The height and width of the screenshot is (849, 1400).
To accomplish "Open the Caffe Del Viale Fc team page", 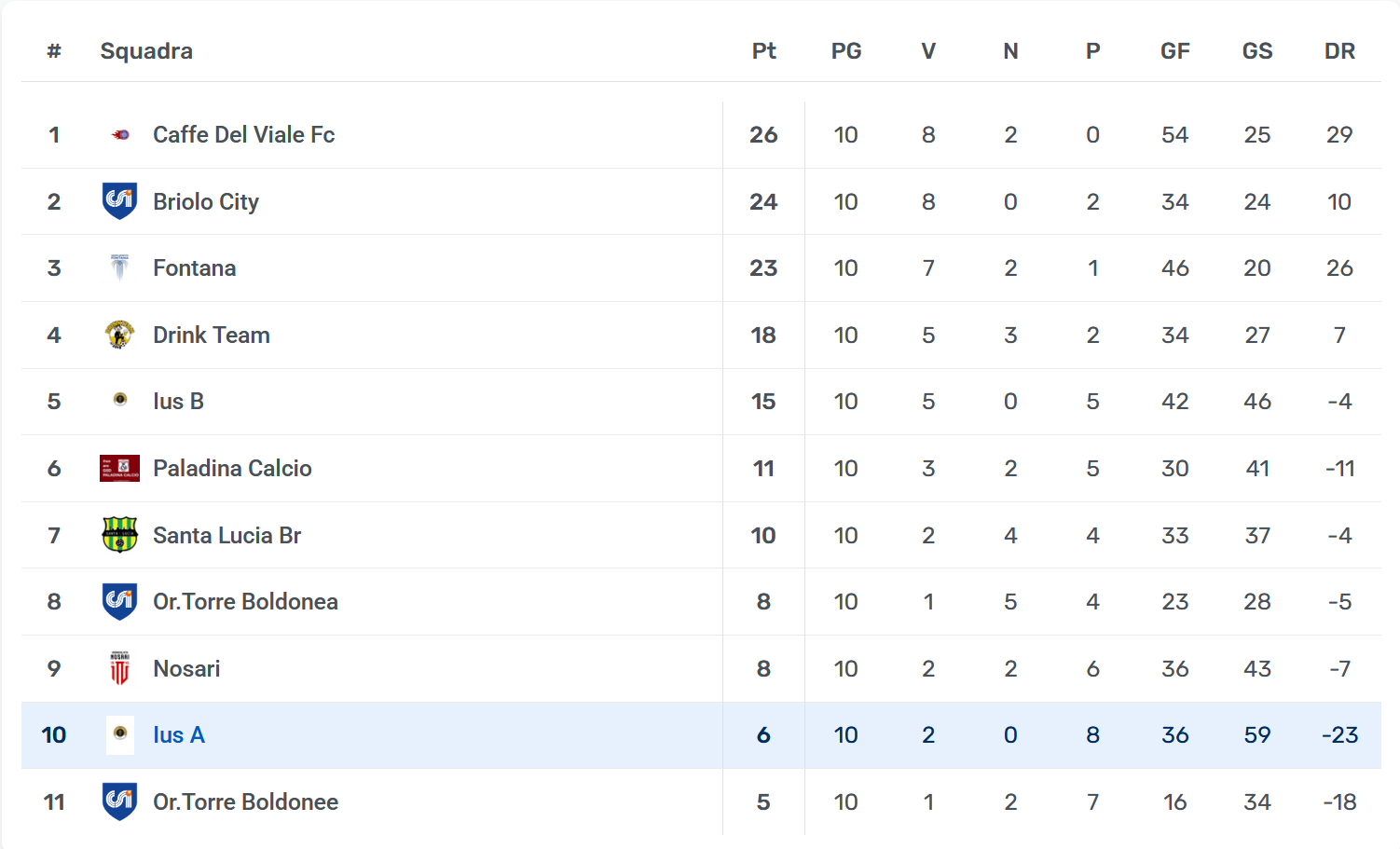I will (243, 135).
